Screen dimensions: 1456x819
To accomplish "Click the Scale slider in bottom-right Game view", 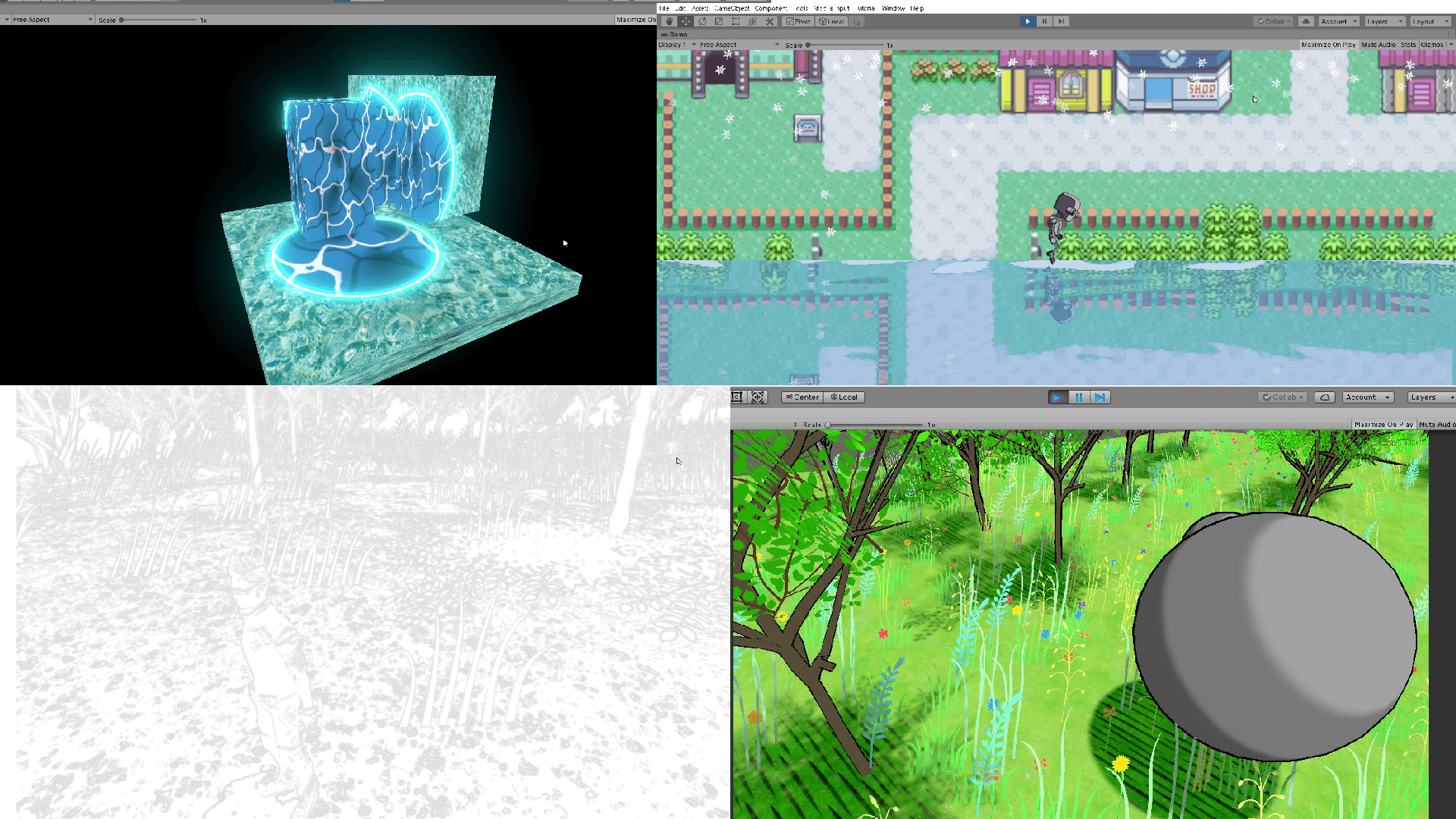I will click(x=875, y=425).
